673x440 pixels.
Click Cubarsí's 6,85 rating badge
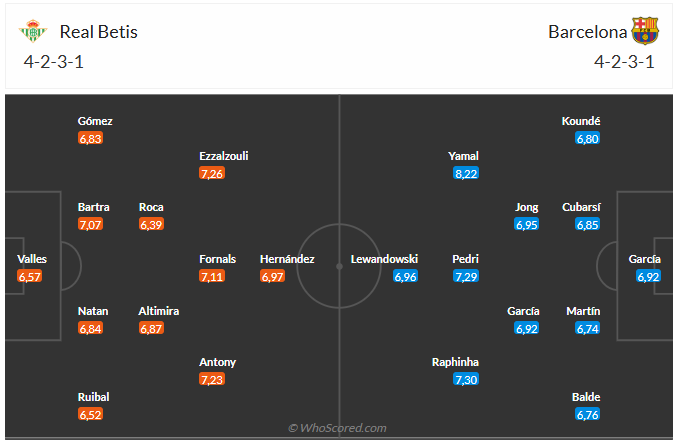point(587,224)
